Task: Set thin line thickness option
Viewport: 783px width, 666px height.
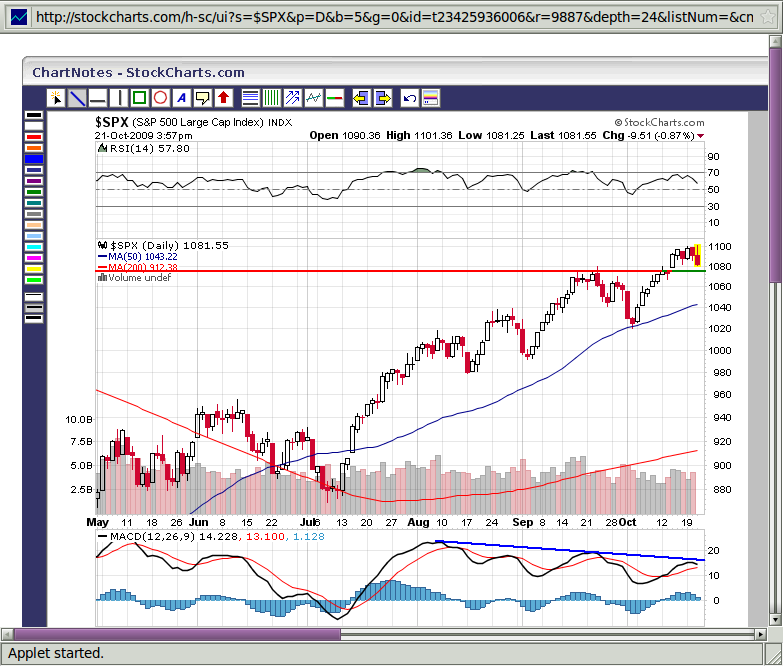Action: 34,297
